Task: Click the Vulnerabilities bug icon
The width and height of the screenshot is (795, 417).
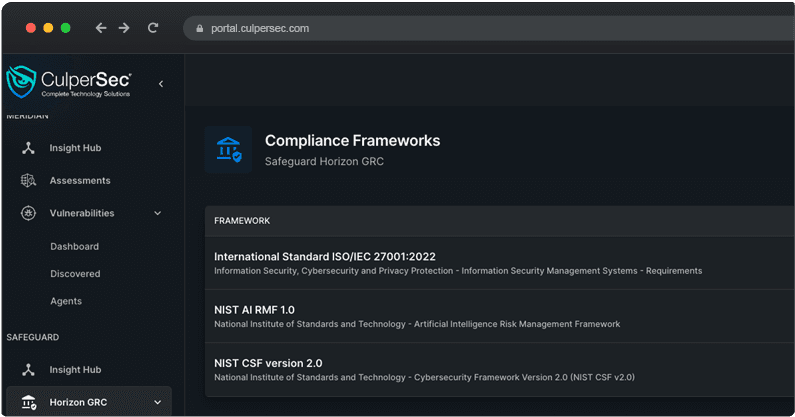Action: tap(28, 213)
